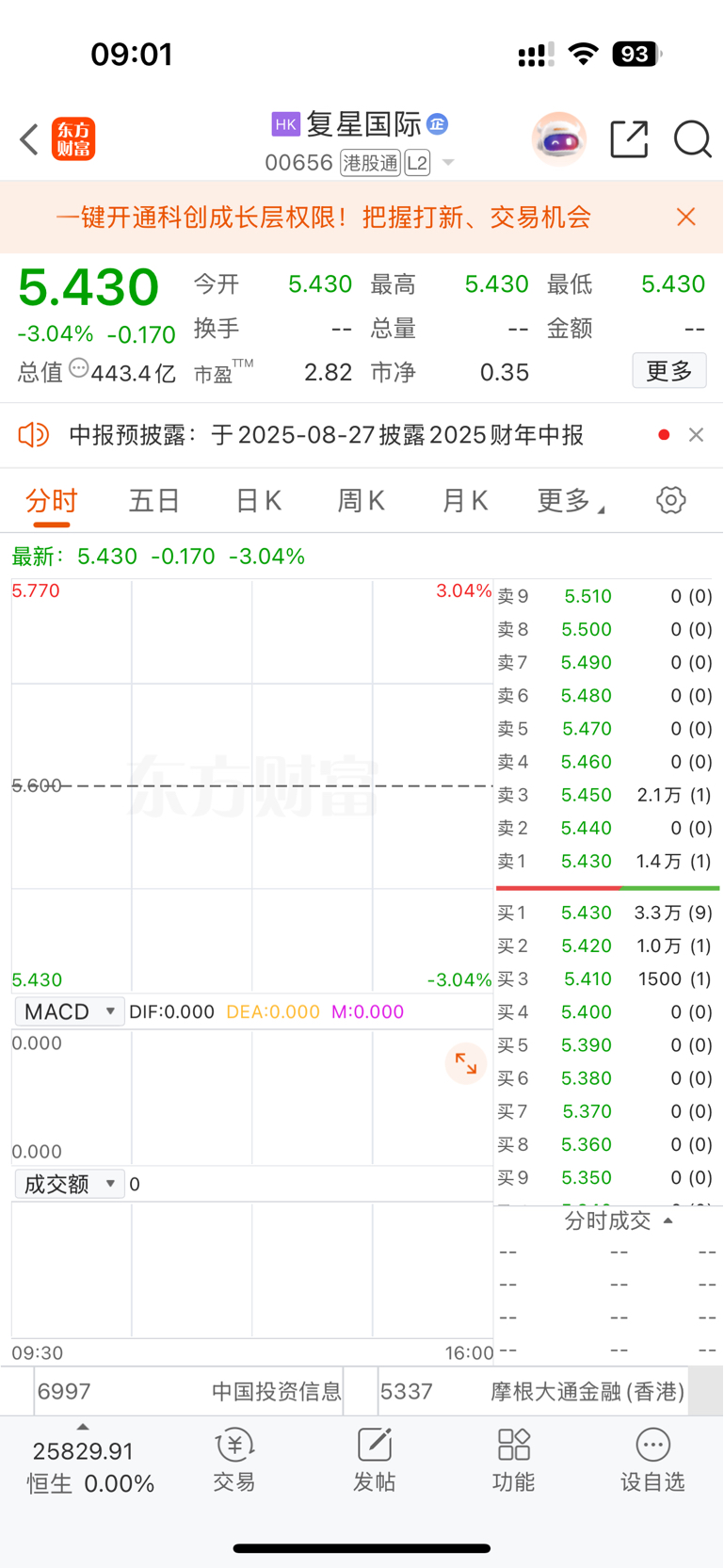Open the 中报预披露 announcement text
The height and width of the screenshot is (1568, 724).
tap(327, 435)
